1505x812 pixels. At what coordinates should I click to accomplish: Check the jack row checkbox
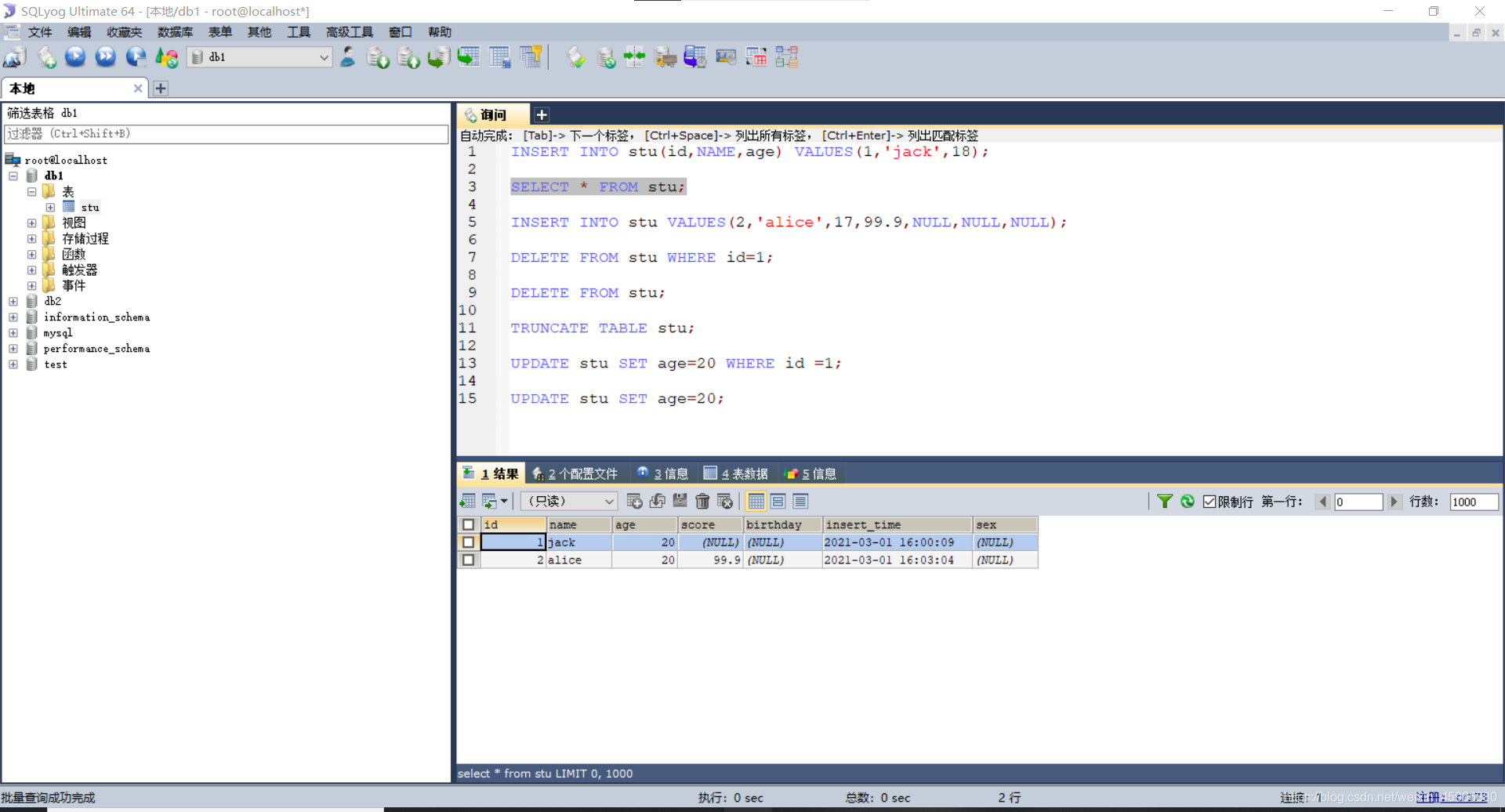coord(468,542)
